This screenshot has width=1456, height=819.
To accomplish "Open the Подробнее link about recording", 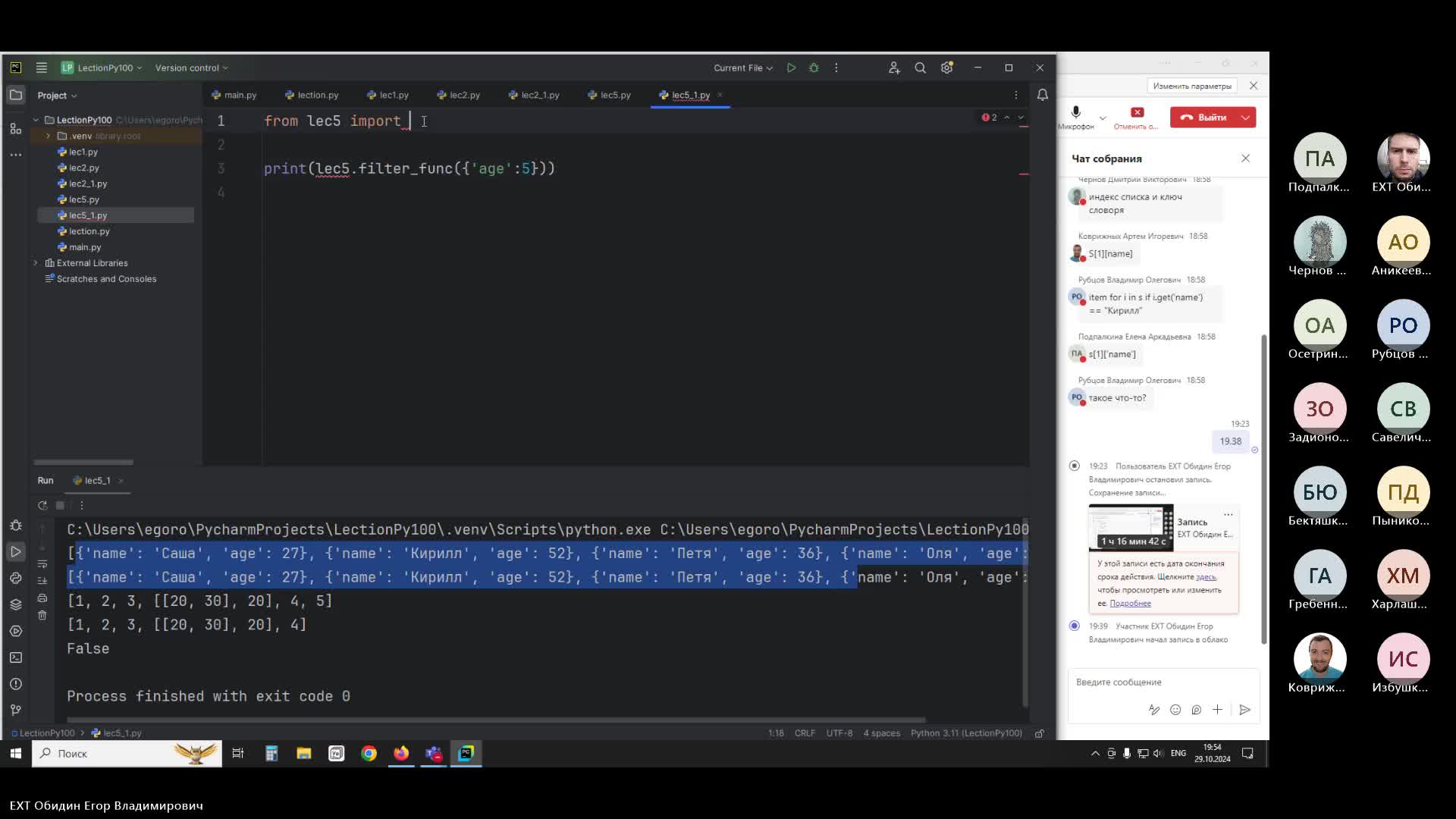I will pyautogui.click(x=1130, y=604).
